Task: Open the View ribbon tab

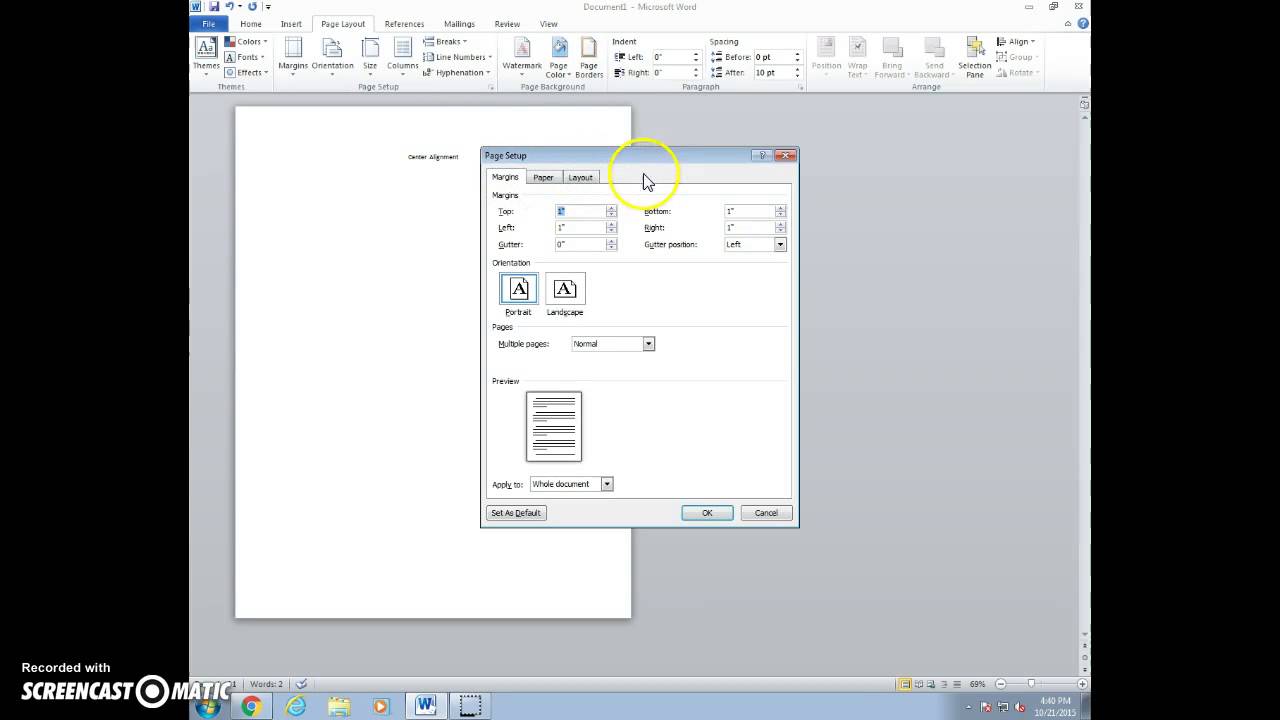Action: pyautogui.click(x=549, y=24)
